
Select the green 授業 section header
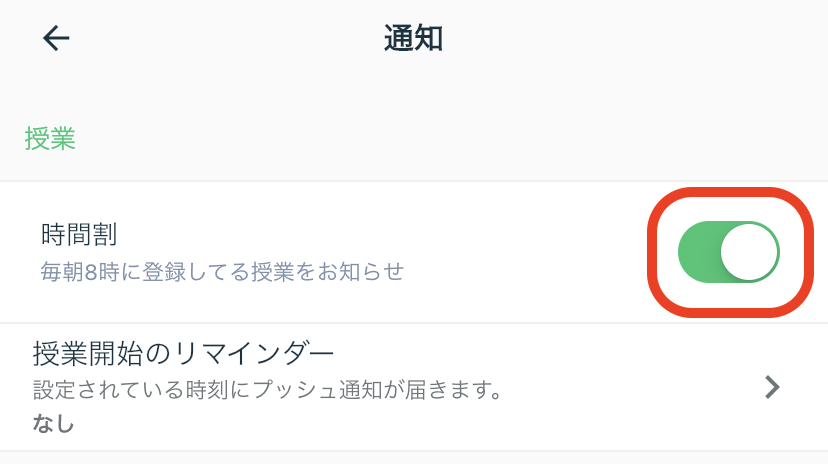coord(50,139)
